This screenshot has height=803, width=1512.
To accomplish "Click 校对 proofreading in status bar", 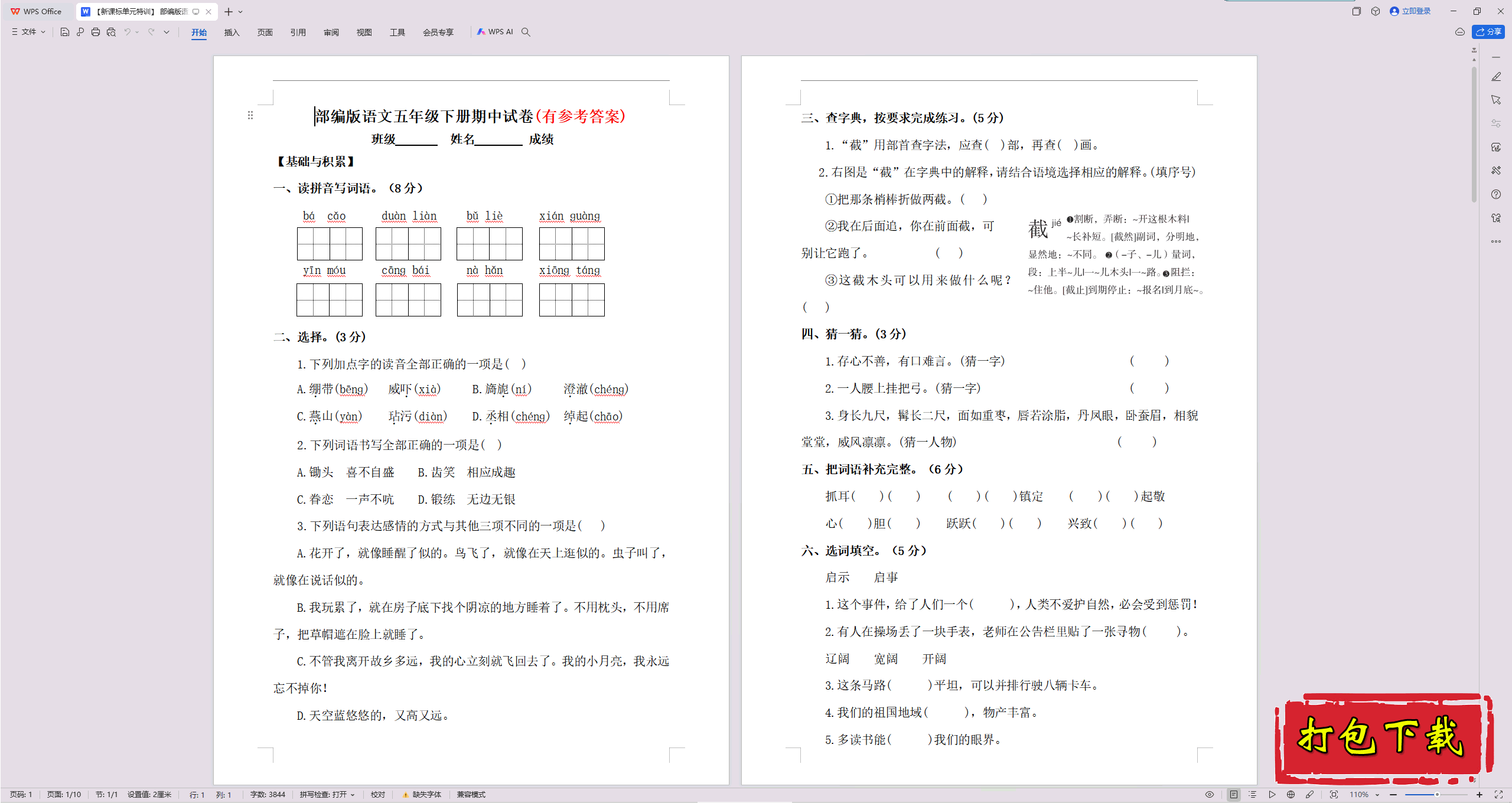I will [x=378, y=795].
